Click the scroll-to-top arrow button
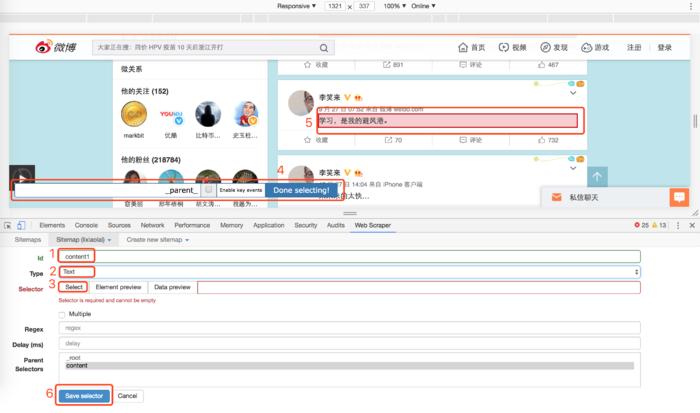This screenshot has width=700, height=413. click(596, 177)
